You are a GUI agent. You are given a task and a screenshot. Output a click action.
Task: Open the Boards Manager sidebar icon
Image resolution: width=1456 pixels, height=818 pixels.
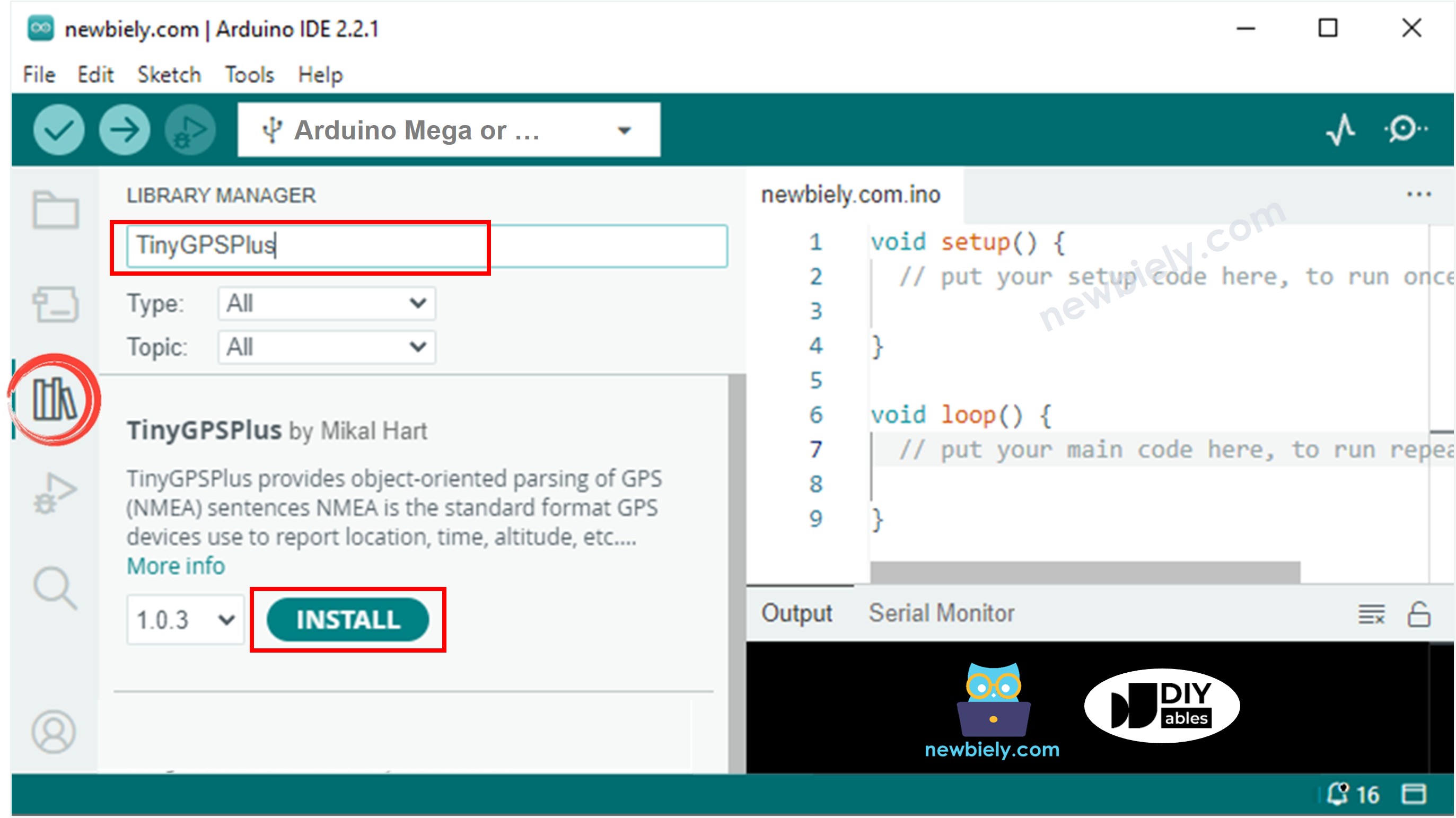click(x=55, y=304)
